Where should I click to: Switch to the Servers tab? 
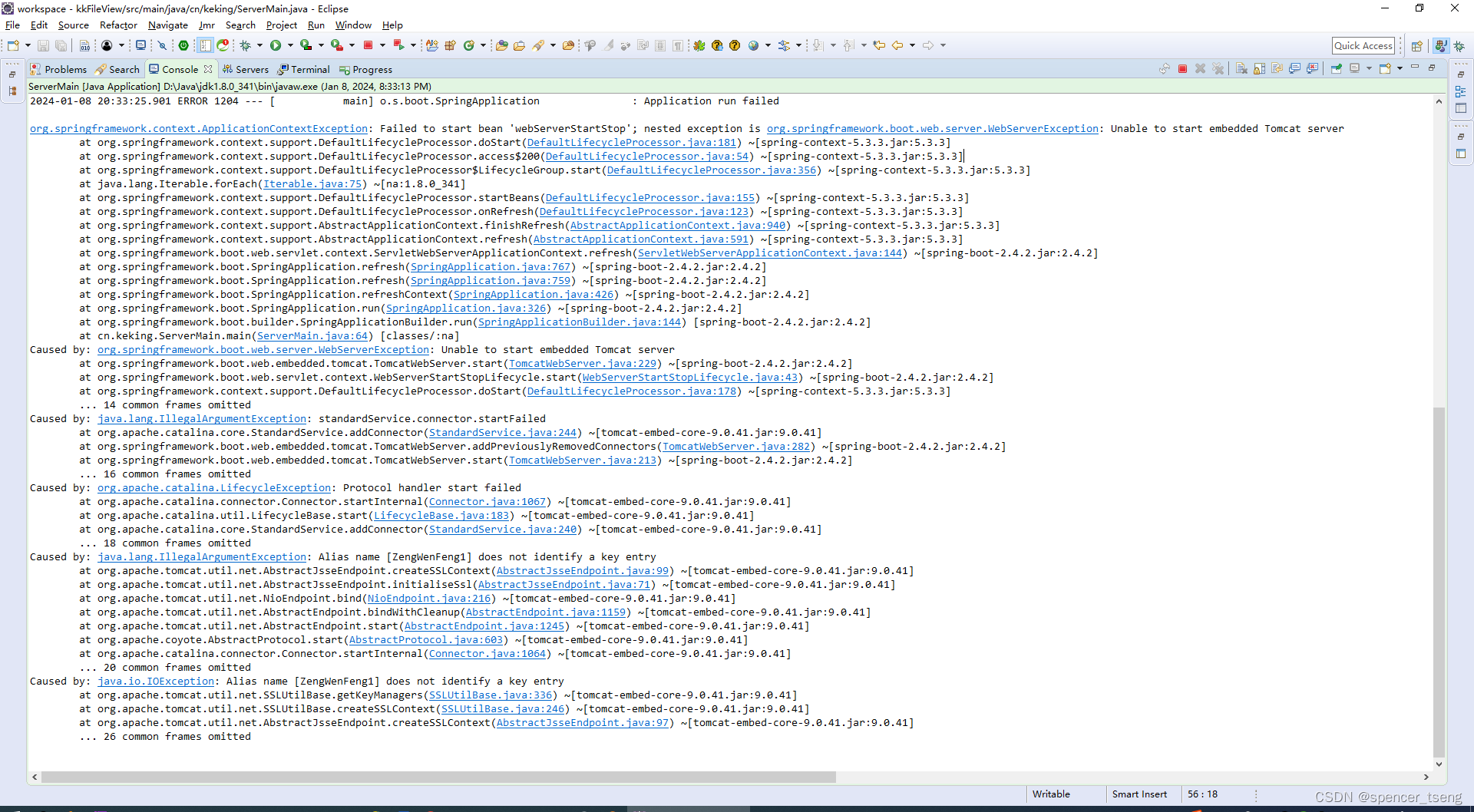246,69
